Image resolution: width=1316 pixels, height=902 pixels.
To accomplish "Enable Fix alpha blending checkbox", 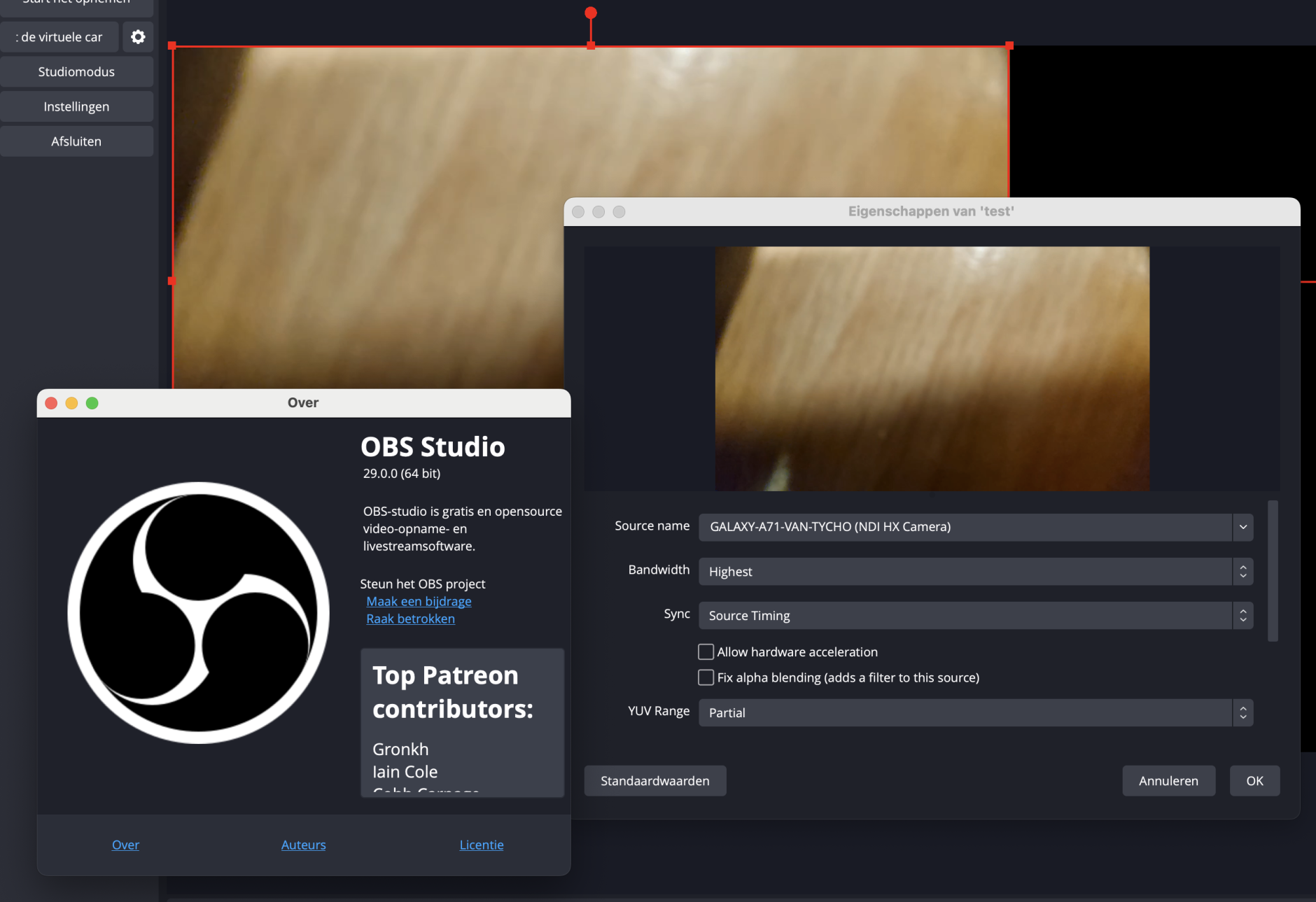I will click(706, 677).
